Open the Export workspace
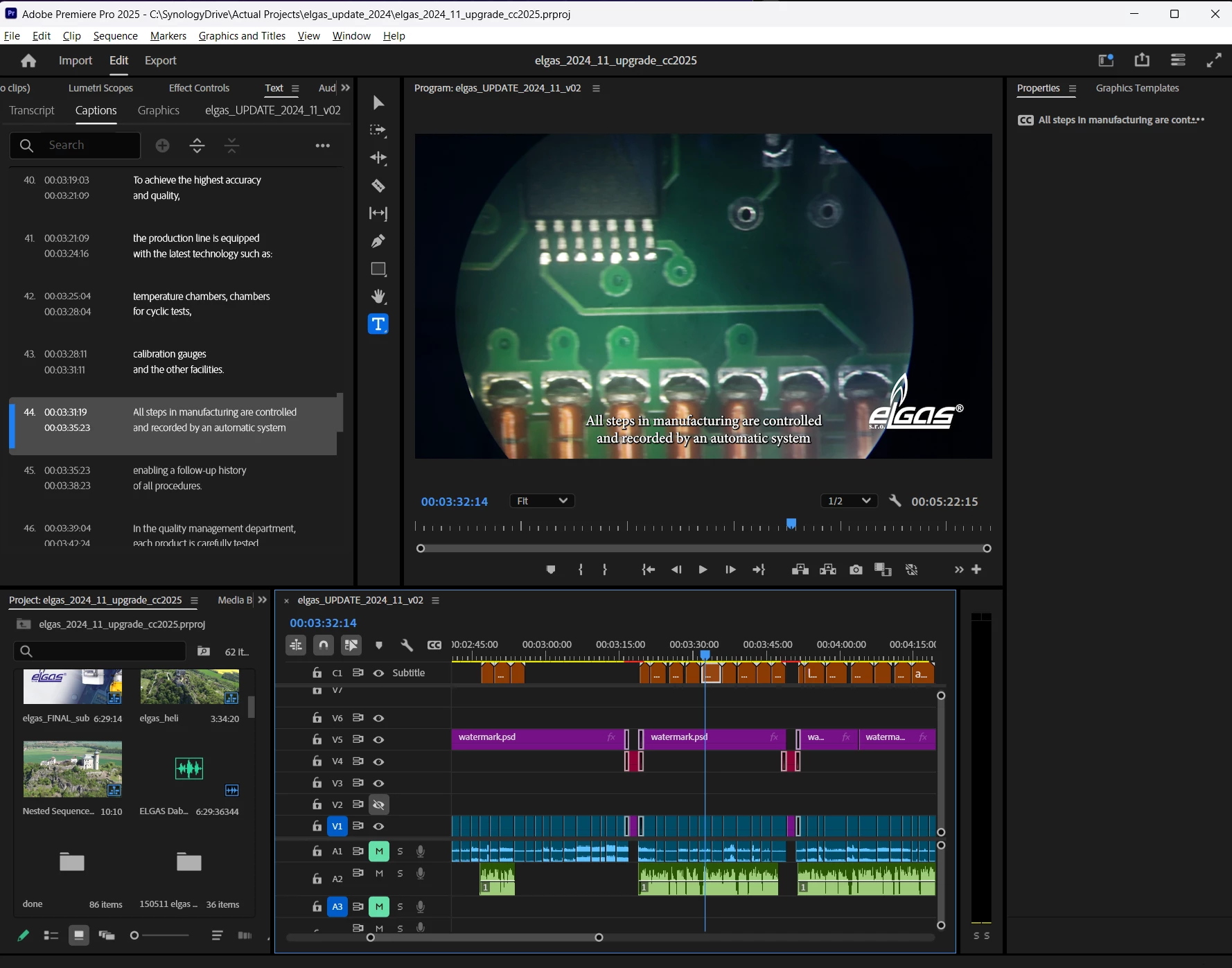The height and width of the screenshot is (968, 1232). pyautogui.click(x=160, y=61)
